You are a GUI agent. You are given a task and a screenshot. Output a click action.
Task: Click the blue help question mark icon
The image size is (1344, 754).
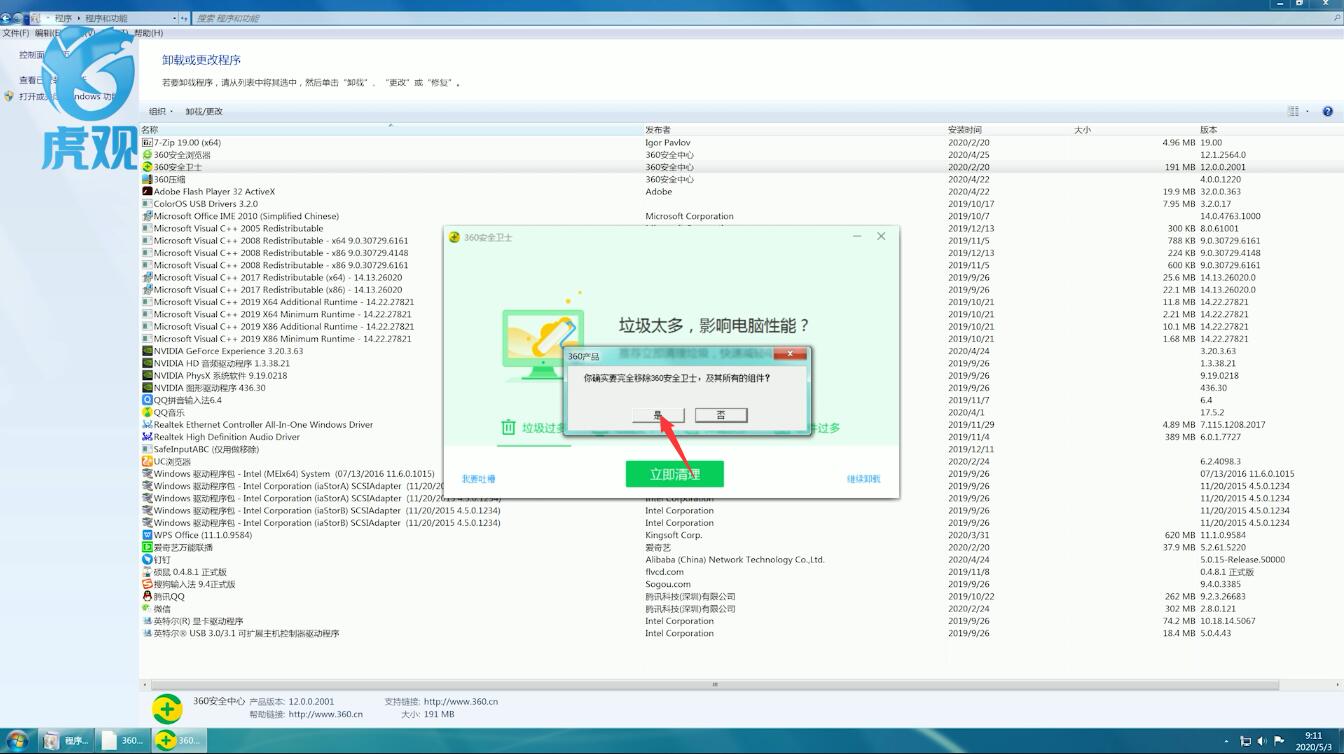coord(1328,111)
